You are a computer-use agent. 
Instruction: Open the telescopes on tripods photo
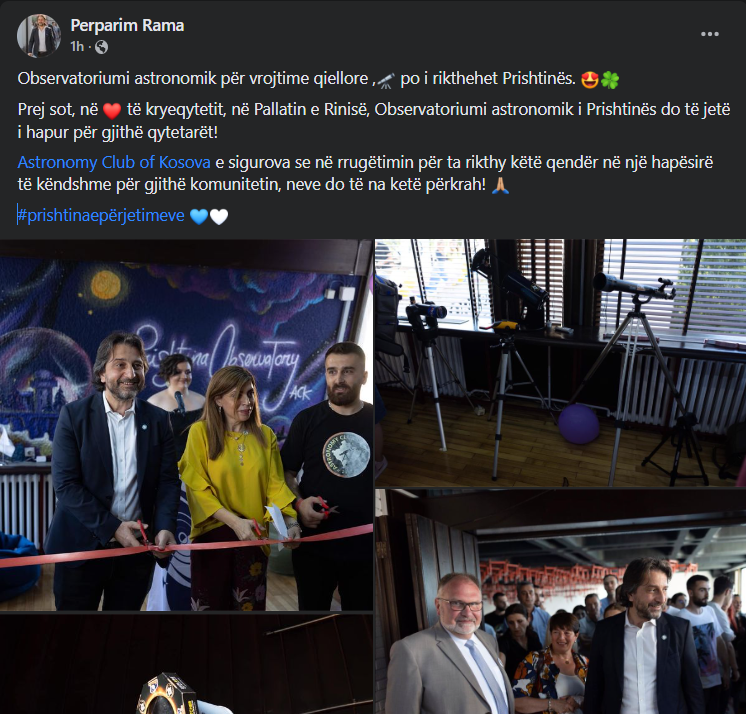click(560, 363)
